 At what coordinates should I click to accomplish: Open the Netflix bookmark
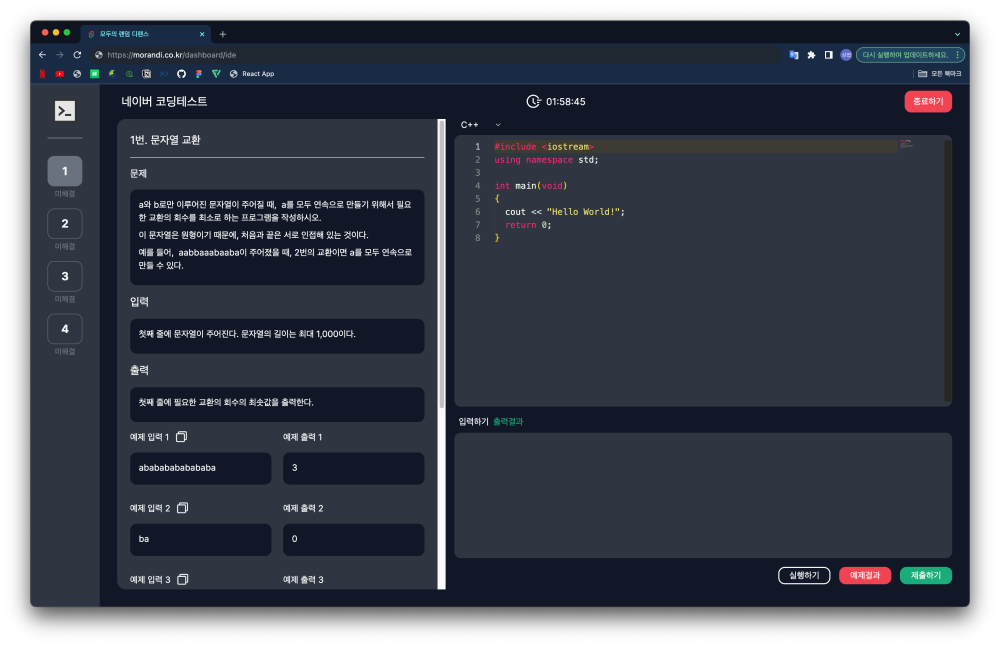coord(42,74)
